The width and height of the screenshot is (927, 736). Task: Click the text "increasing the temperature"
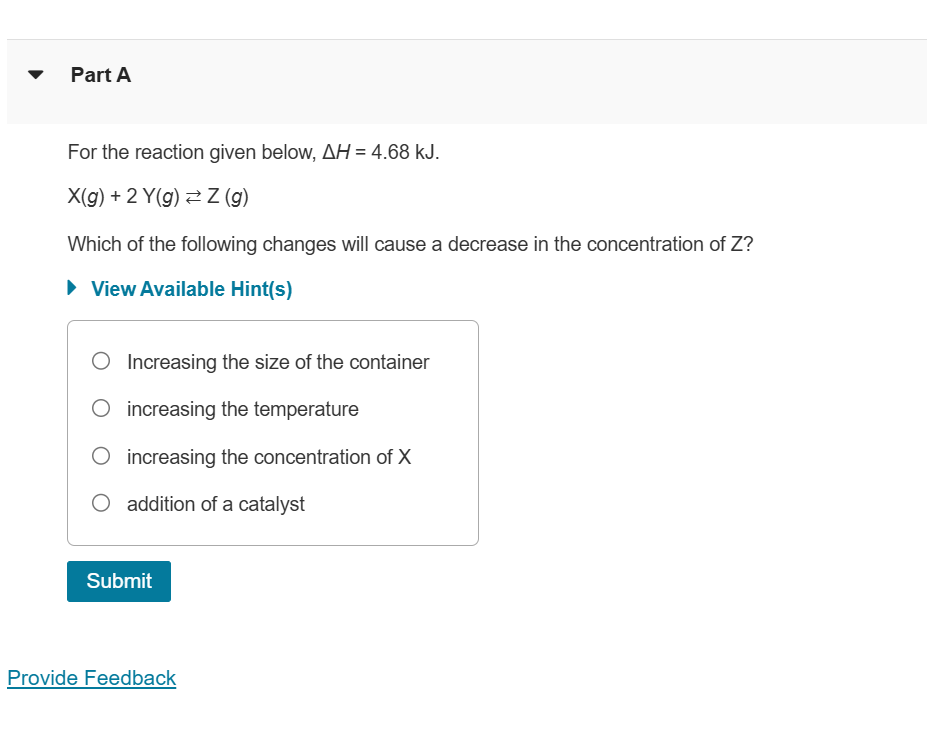tap(243, 409)
